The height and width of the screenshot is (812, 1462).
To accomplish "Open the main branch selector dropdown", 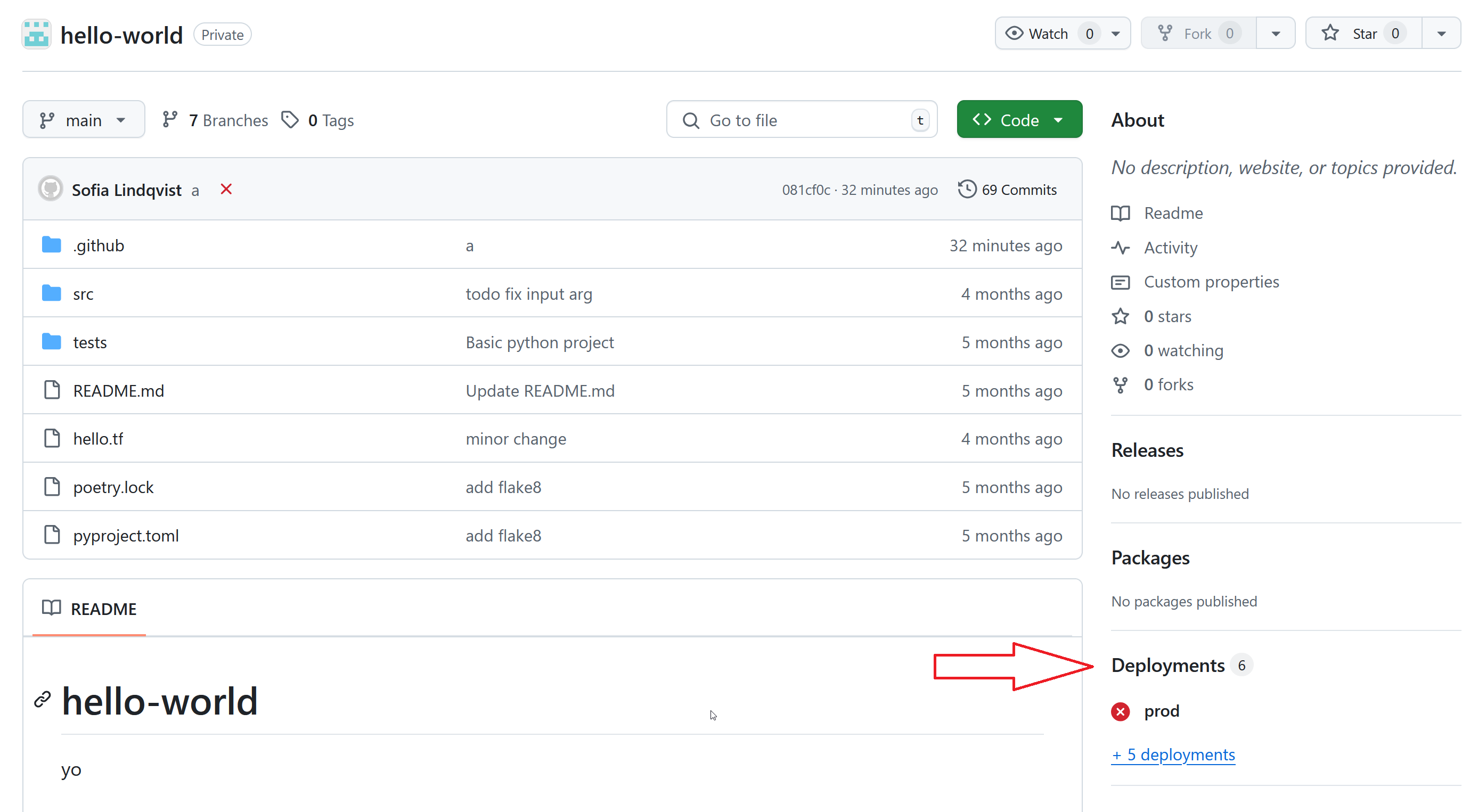I will [x=84, y=120].
